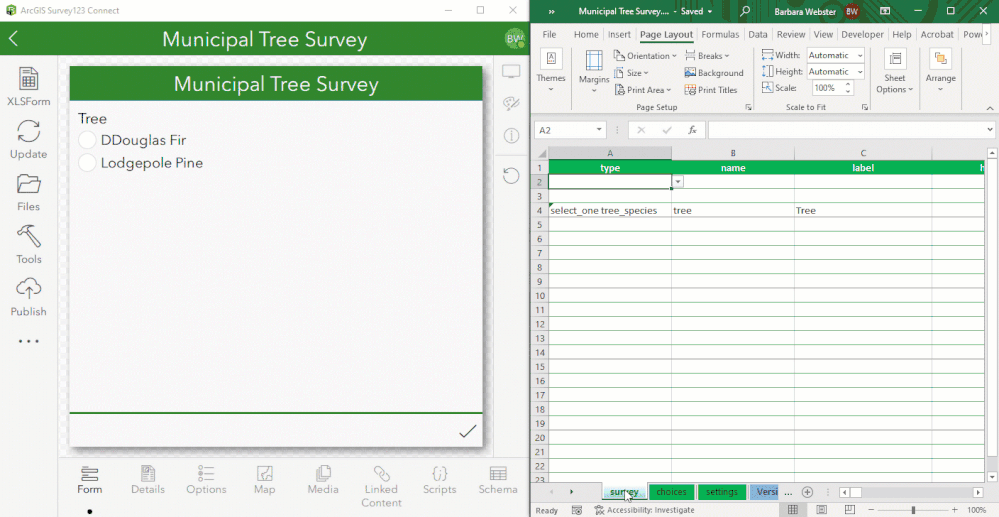The height and width of the screenshot is (517, 999).
Task: Switch to the Formulas ribbon tab
Action: 720,34
